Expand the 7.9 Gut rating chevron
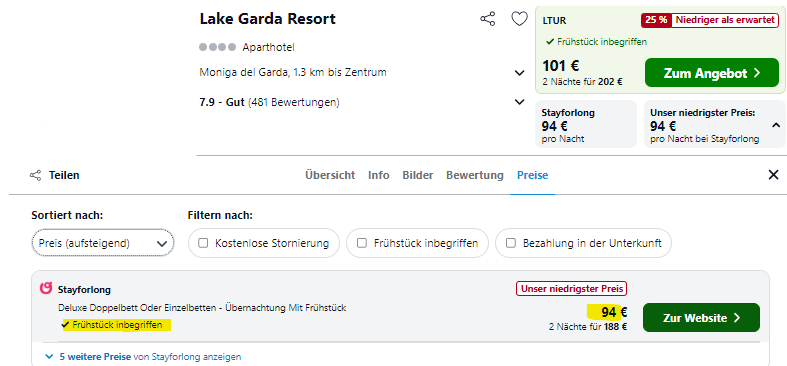Viewport: 787px width, 366px height. [x=519, y=102]
